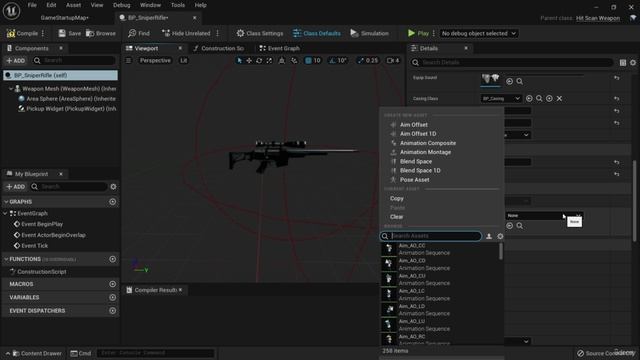Choose the translate (move) tool in viewport
640x360 pixels.
pyautogui.click(x=249, y=60)
